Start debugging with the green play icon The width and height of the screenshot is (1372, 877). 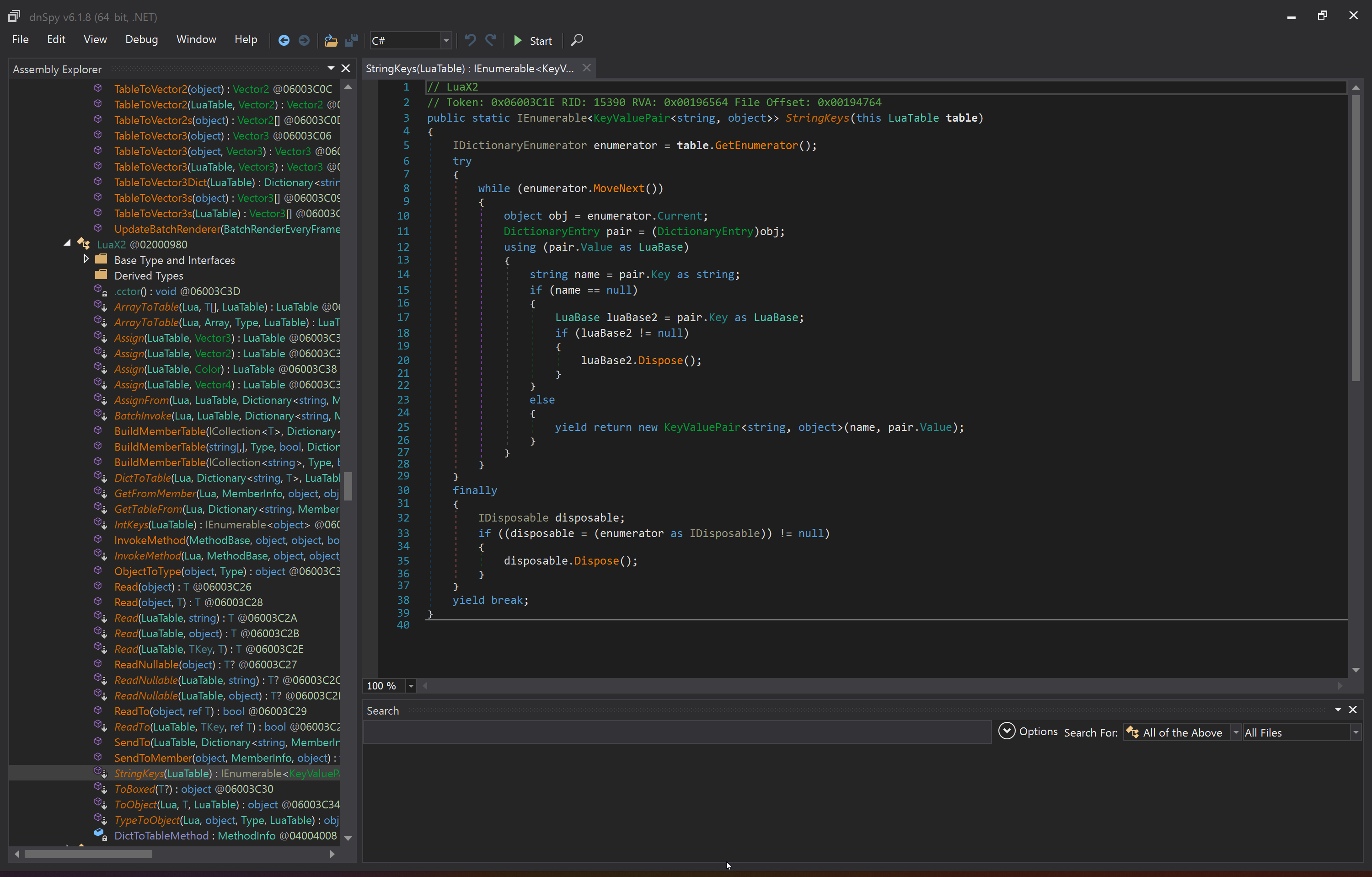(517, 40)
